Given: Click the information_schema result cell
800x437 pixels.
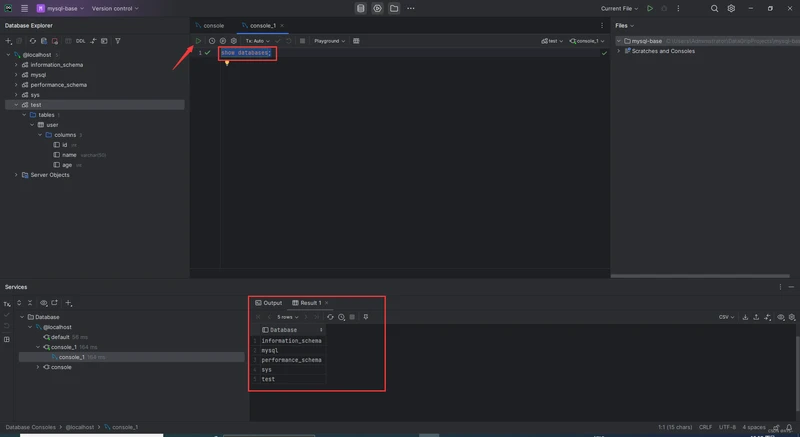Looking at the screenshot, I should 291,341.
